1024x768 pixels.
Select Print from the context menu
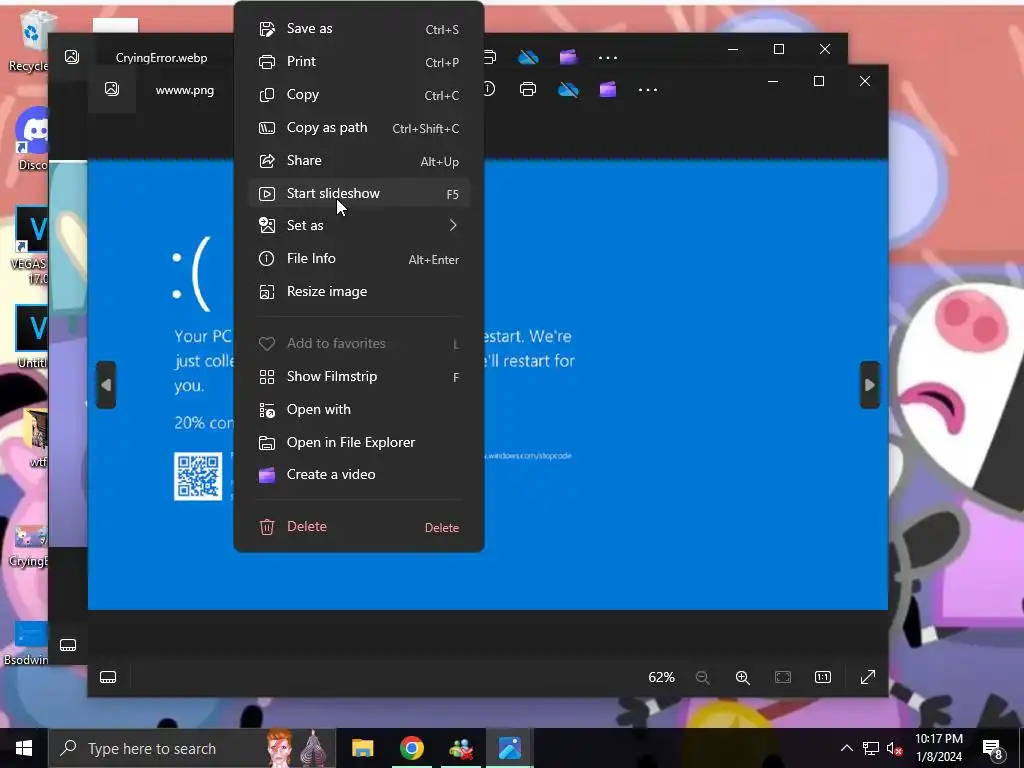click(x=359, y=61)
